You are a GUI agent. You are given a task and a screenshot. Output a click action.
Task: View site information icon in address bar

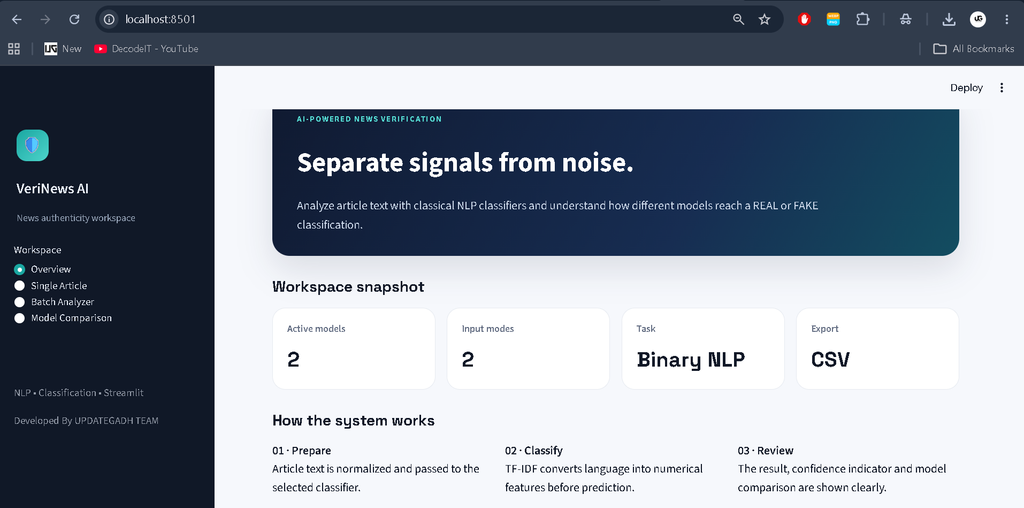(109, 20)
